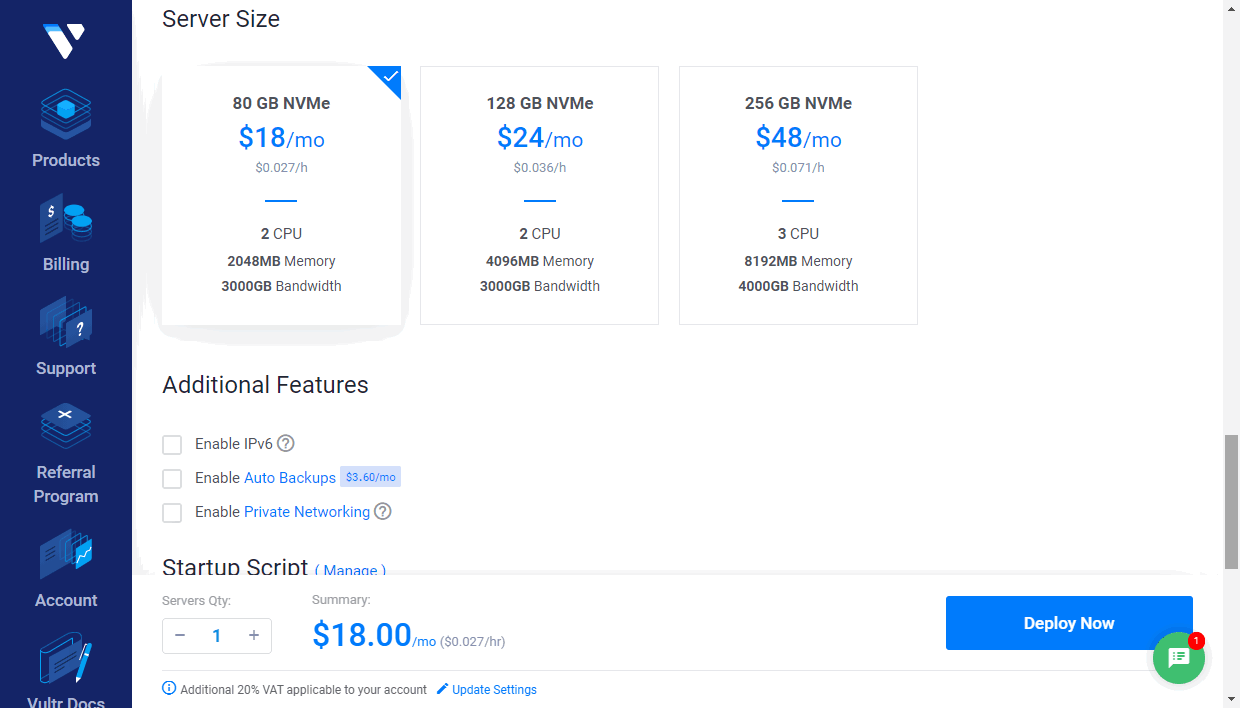Viewport: 1240px width, 708px height.
Task: Open the Referral Program page
Action: [x=65, y=455]
